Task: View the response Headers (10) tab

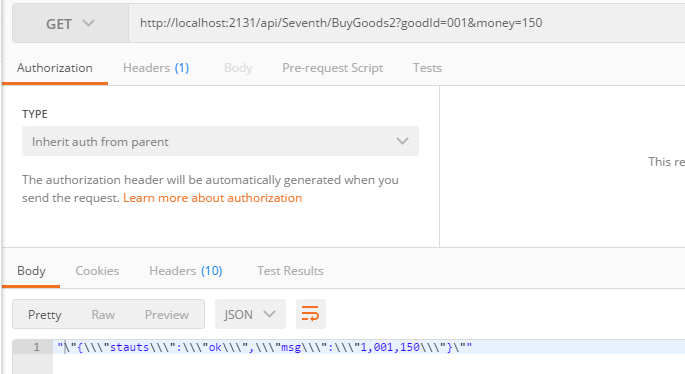Action: pos(186,271)
